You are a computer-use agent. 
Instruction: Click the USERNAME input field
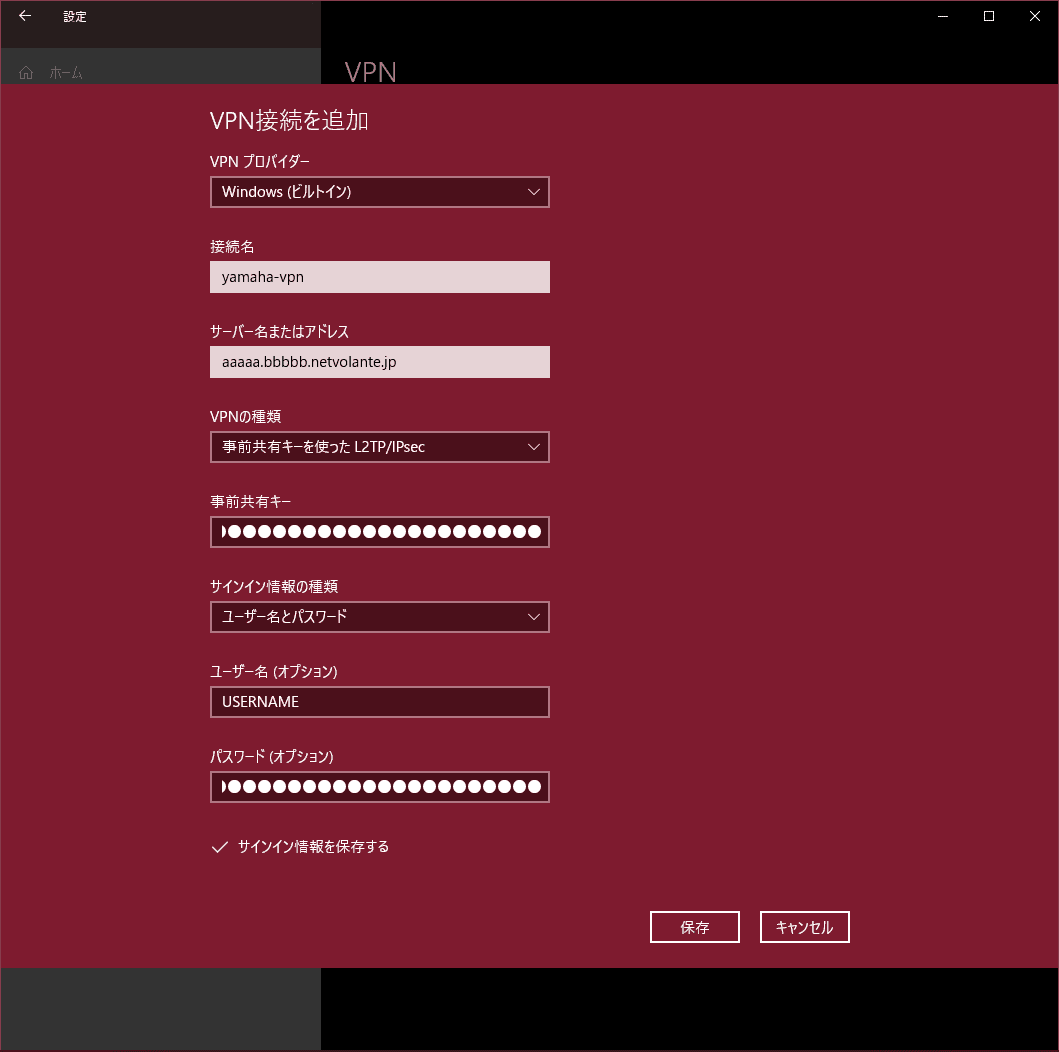pos(380,702)
